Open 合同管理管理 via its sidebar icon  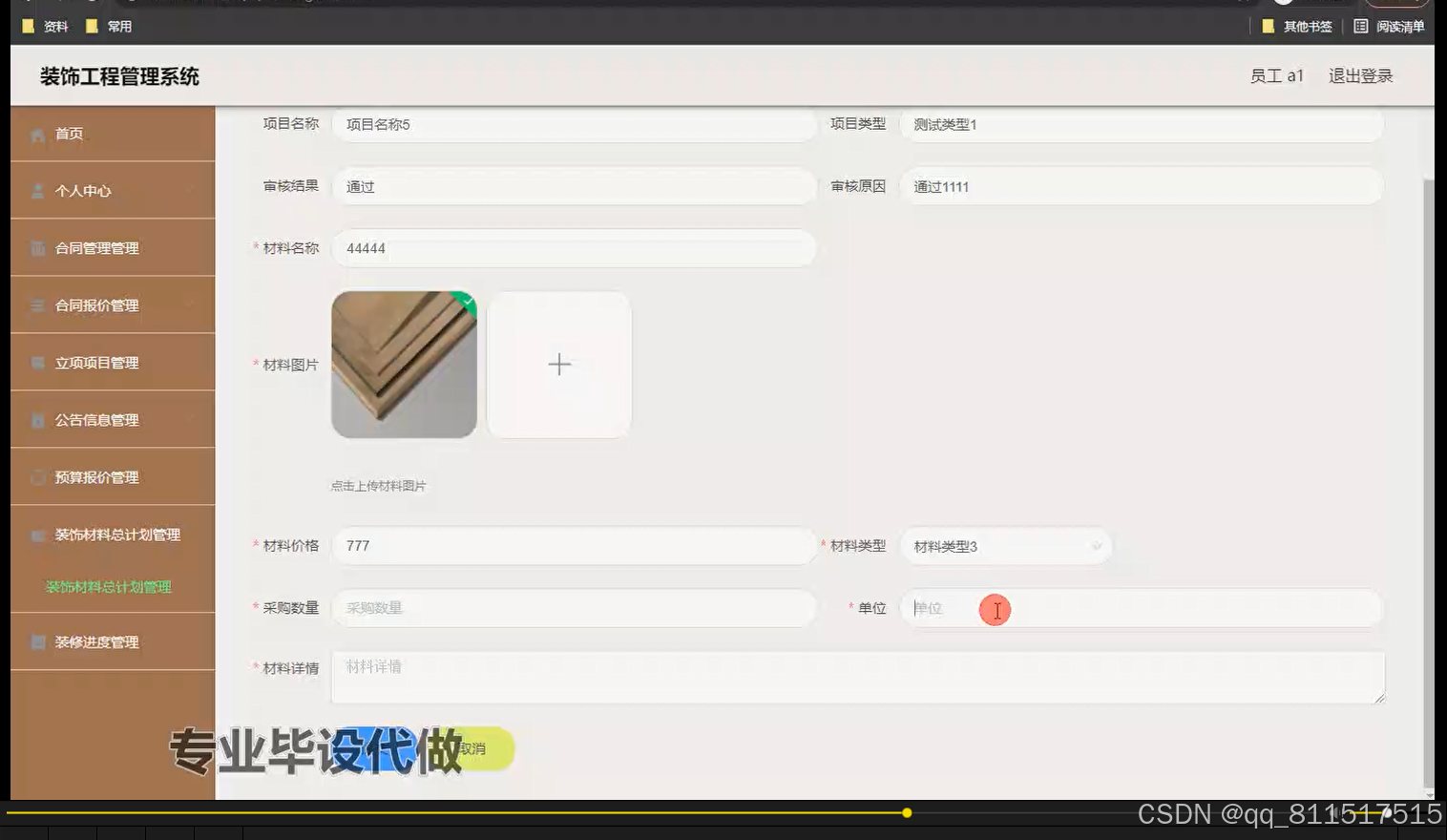click(x=37, y=248)
